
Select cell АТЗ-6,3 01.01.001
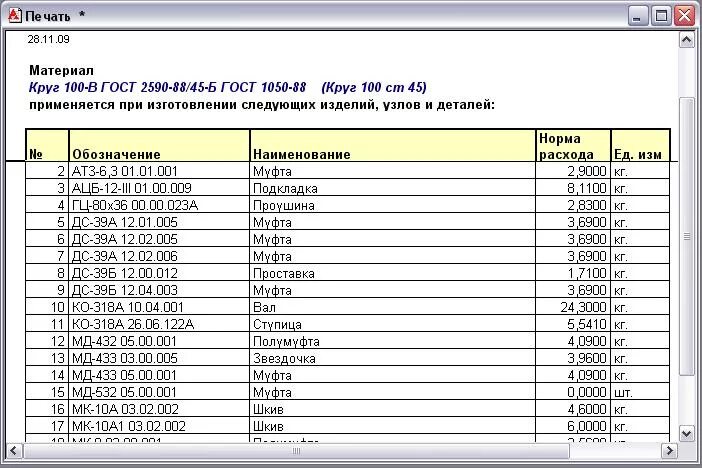coord(159,171)
